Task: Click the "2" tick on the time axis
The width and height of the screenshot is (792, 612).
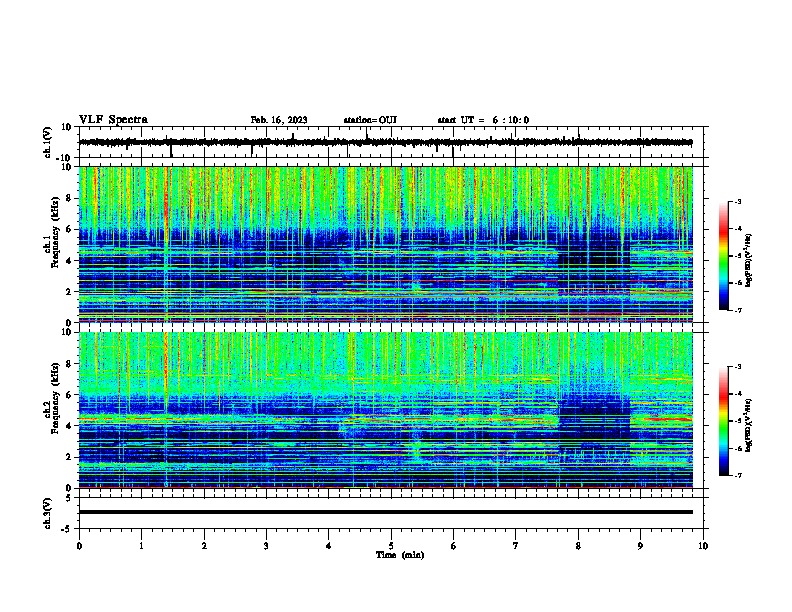Action: coord(204,546)
